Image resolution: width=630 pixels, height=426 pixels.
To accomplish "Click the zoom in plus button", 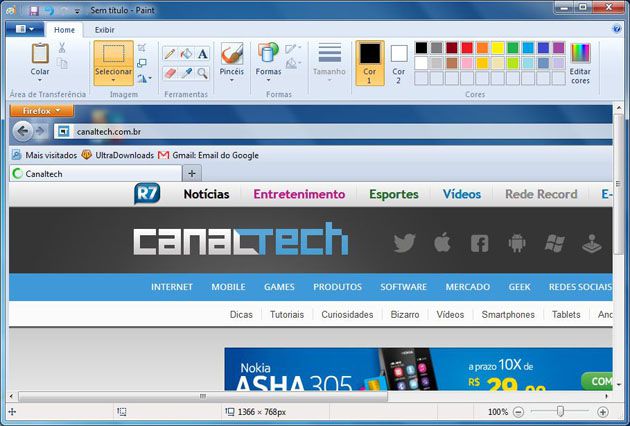I will (x=603, y=412).
